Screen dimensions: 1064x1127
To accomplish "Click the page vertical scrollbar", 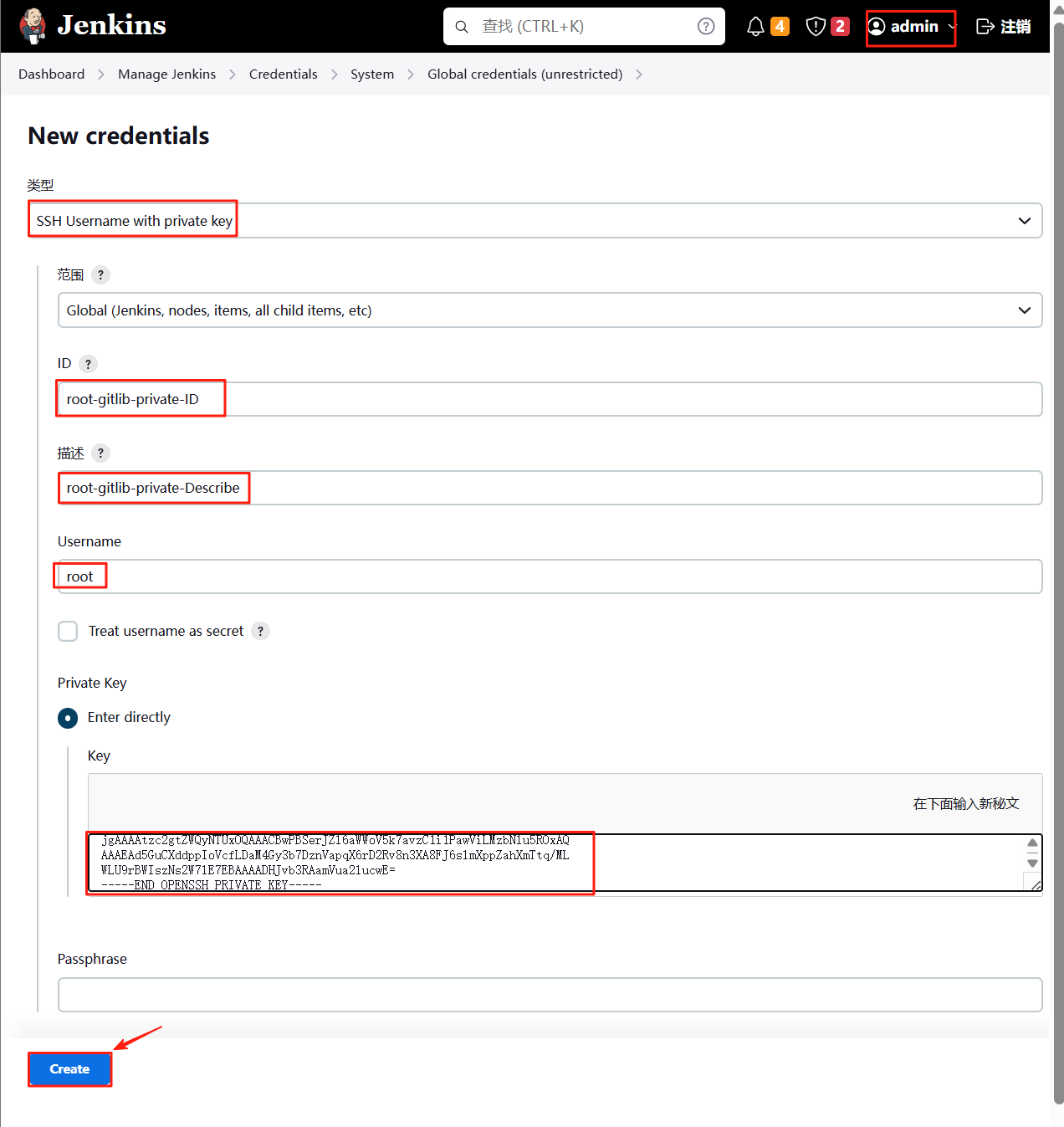I will coord(1058,563).
